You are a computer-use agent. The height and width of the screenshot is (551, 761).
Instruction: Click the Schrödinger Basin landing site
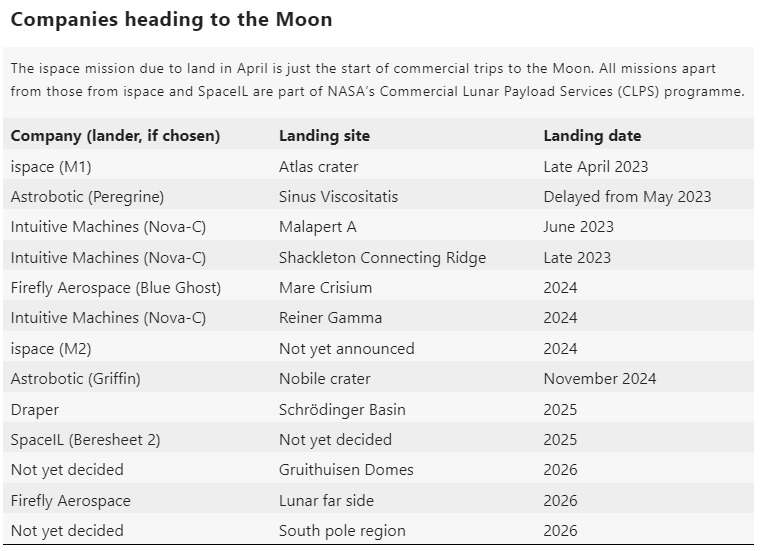tap(342, 409)
